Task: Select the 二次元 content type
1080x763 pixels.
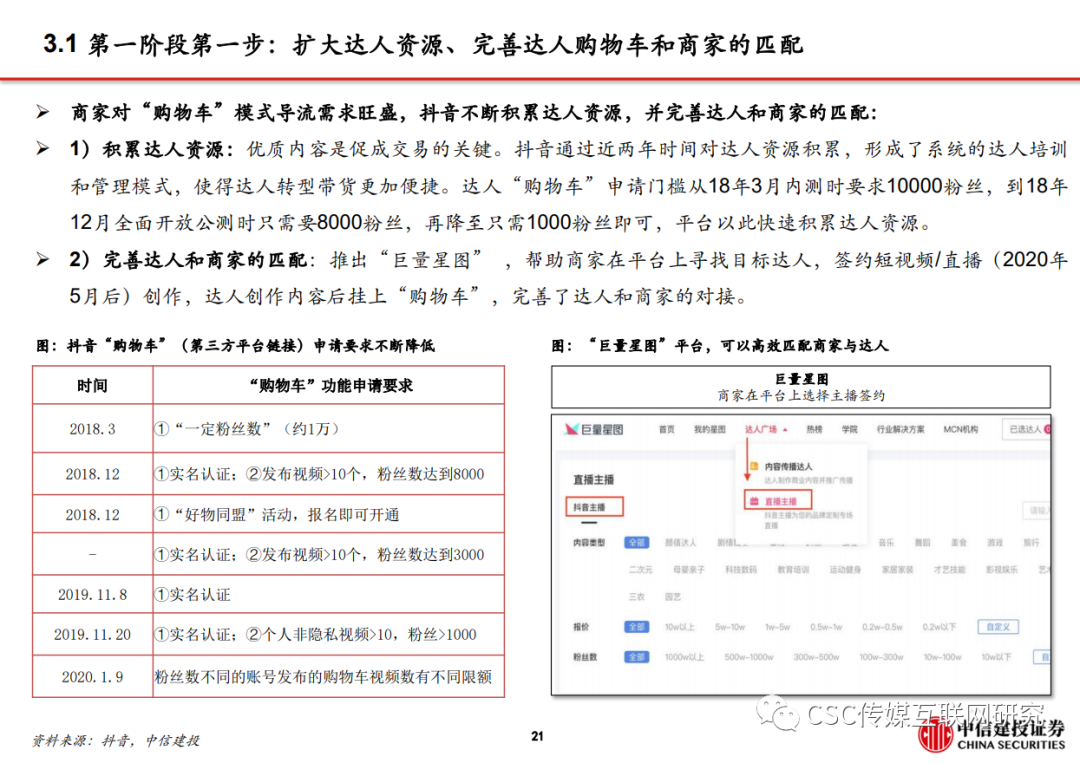Action: pyautogui.click(x=641, y=569)
